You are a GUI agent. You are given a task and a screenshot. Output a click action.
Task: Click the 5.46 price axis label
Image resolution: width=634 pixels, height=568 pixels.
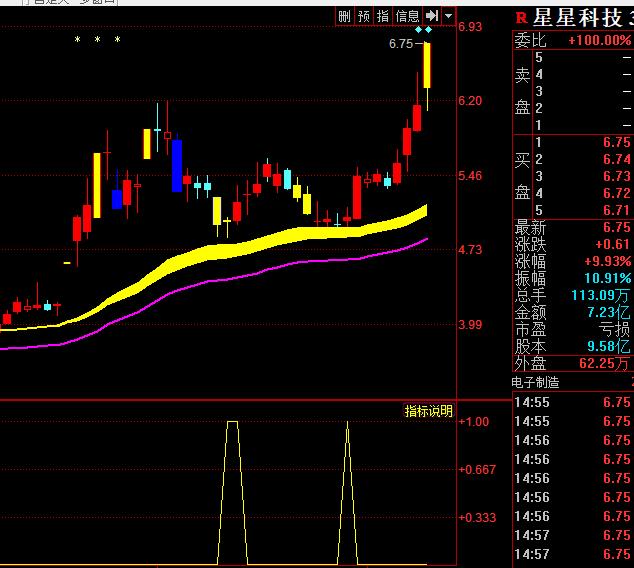coord(470,175)
